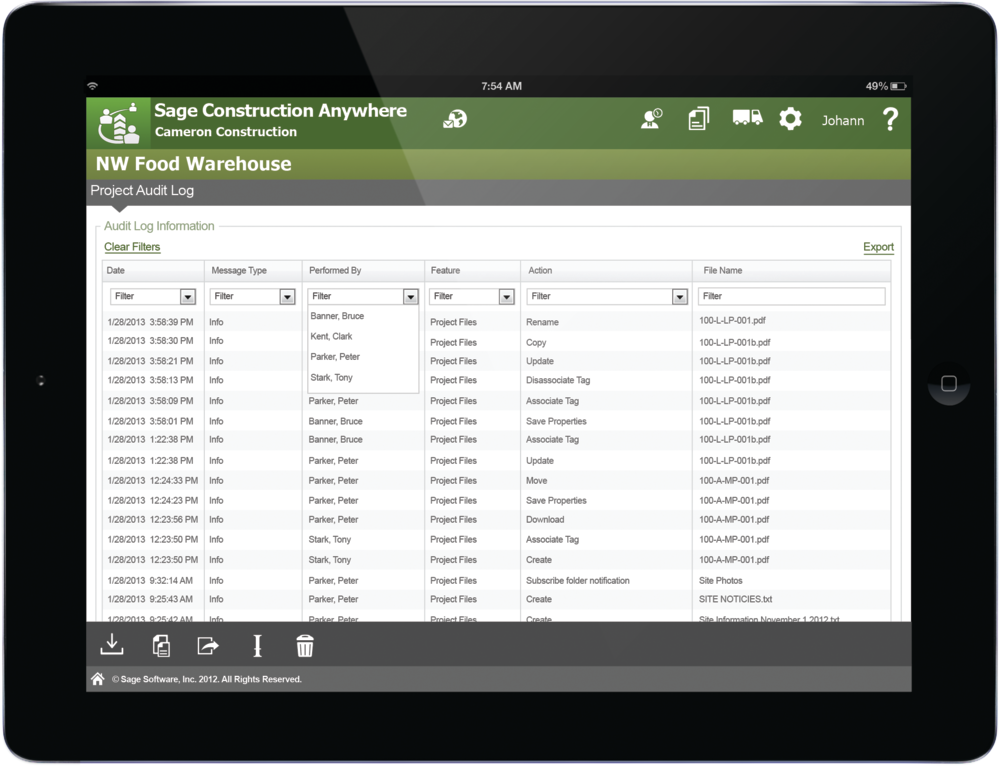Screen dimensions: 1000x766
Task: Open the Message Type filter dropdown
Action: [x=287, y=297]
